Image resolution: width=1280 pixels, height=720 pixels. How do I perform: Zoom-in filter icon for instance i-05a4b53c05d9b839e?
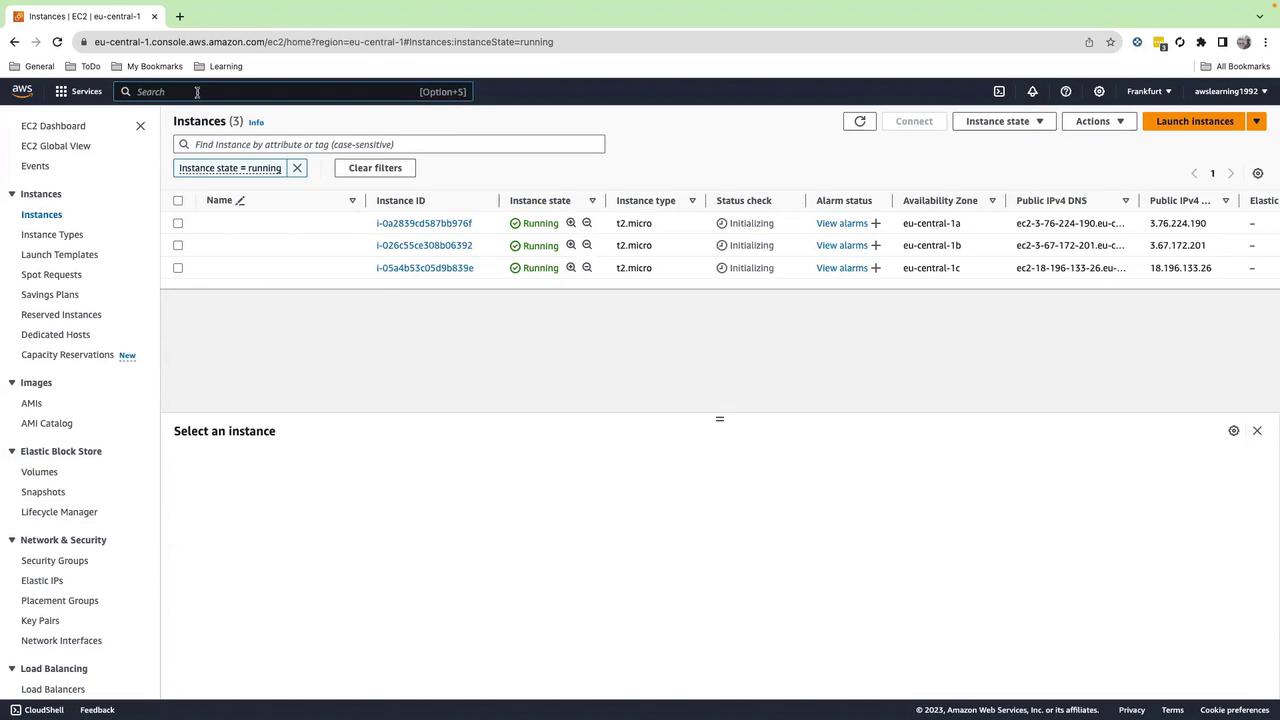[571, 267]
